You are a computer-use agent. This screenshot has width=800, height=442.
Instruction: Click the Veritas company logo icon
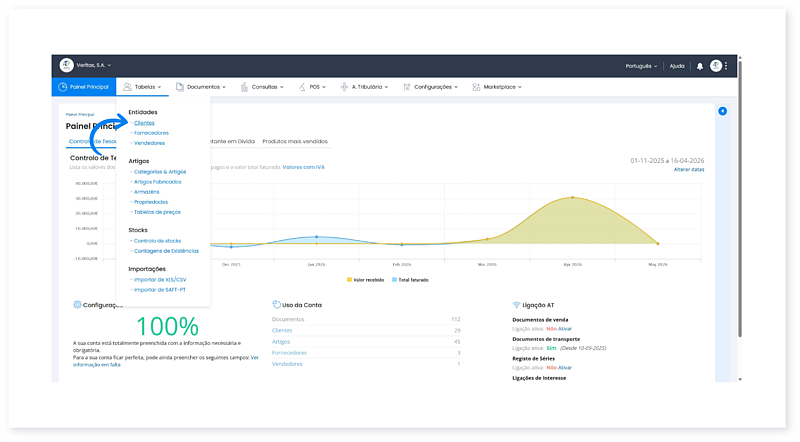[66, 65]
